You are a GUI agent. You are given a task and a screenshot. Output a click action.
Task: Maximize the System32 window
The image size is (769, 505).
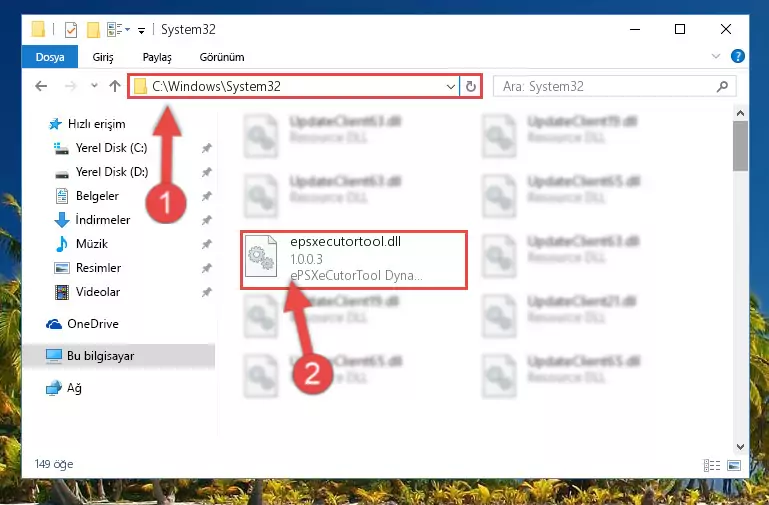click(680, 29)
